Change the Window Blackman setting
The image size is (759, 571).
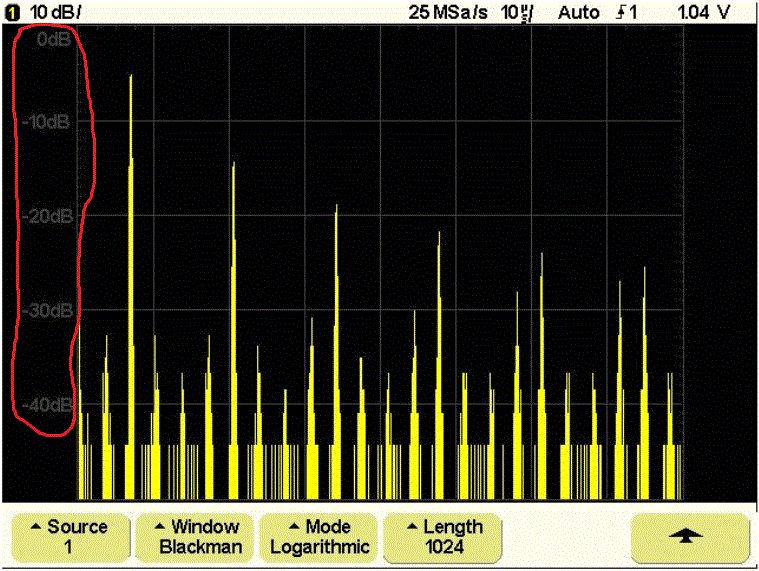[x=195, y=538]
